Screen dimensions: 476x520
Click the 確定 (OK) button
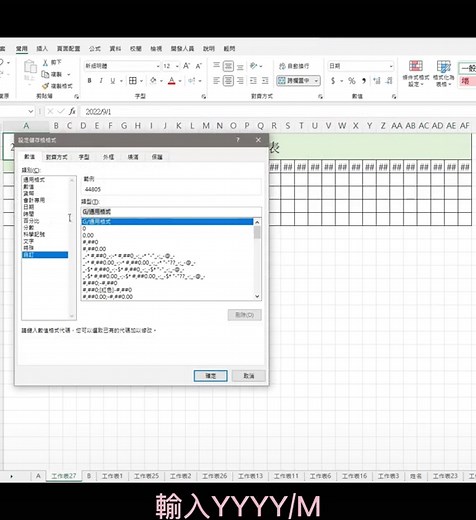click(210, 376)
